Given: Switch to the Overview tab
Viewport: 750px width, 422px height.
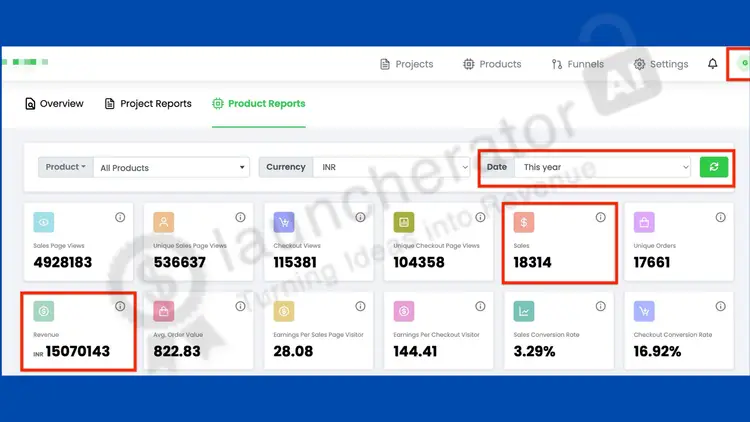Looking at the screenshot, I should (54, 104).
